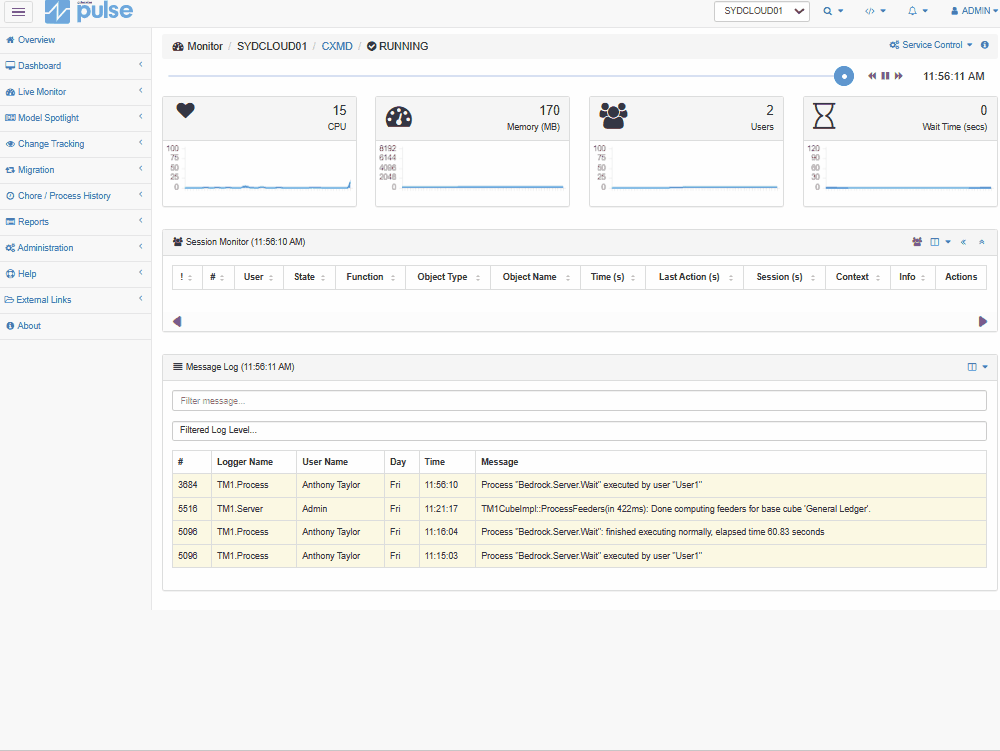Sort sessions by the ! column

point(186,277)
